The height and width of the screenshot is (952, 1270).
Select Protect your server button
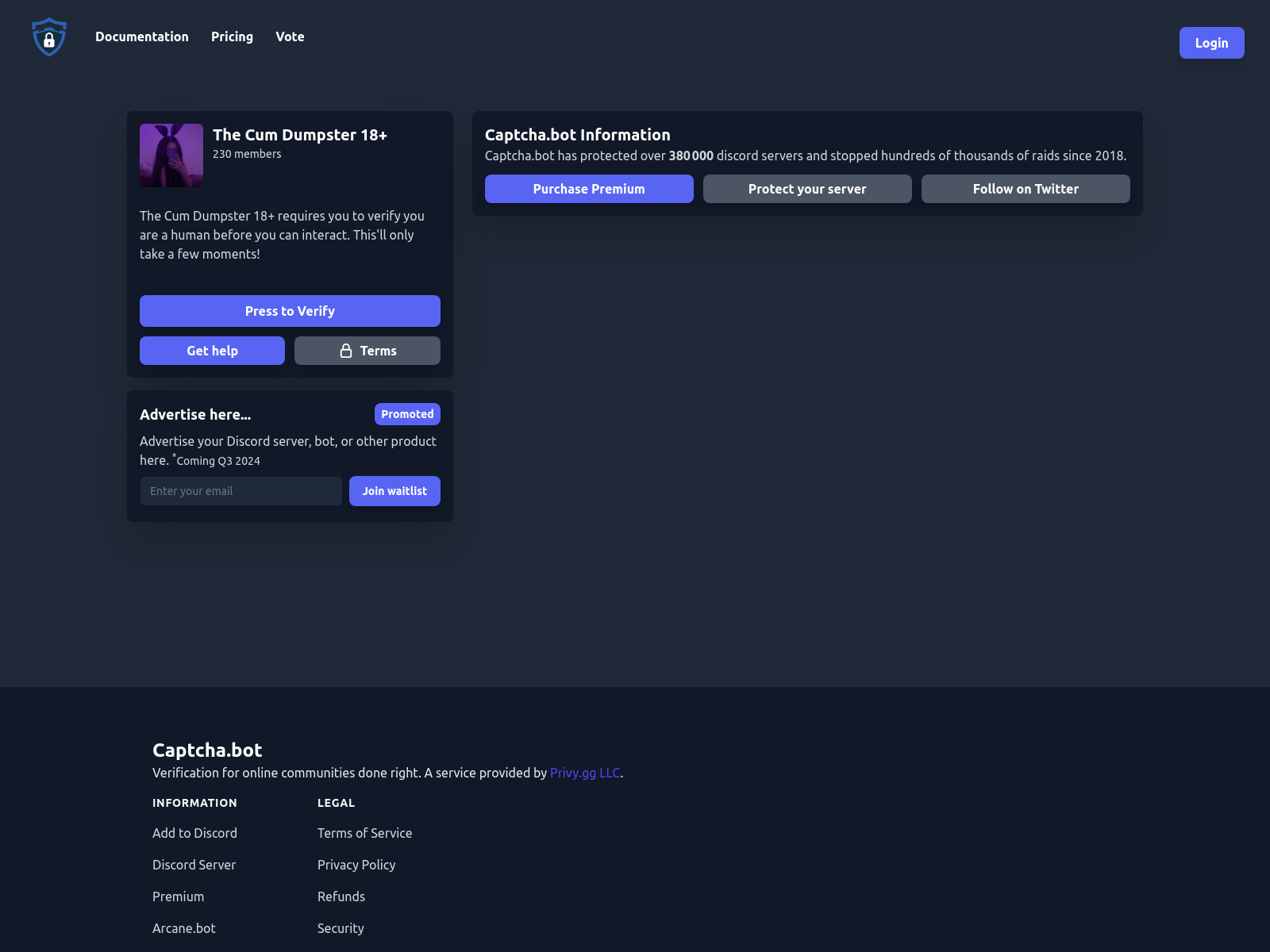(x=807, y=189)
